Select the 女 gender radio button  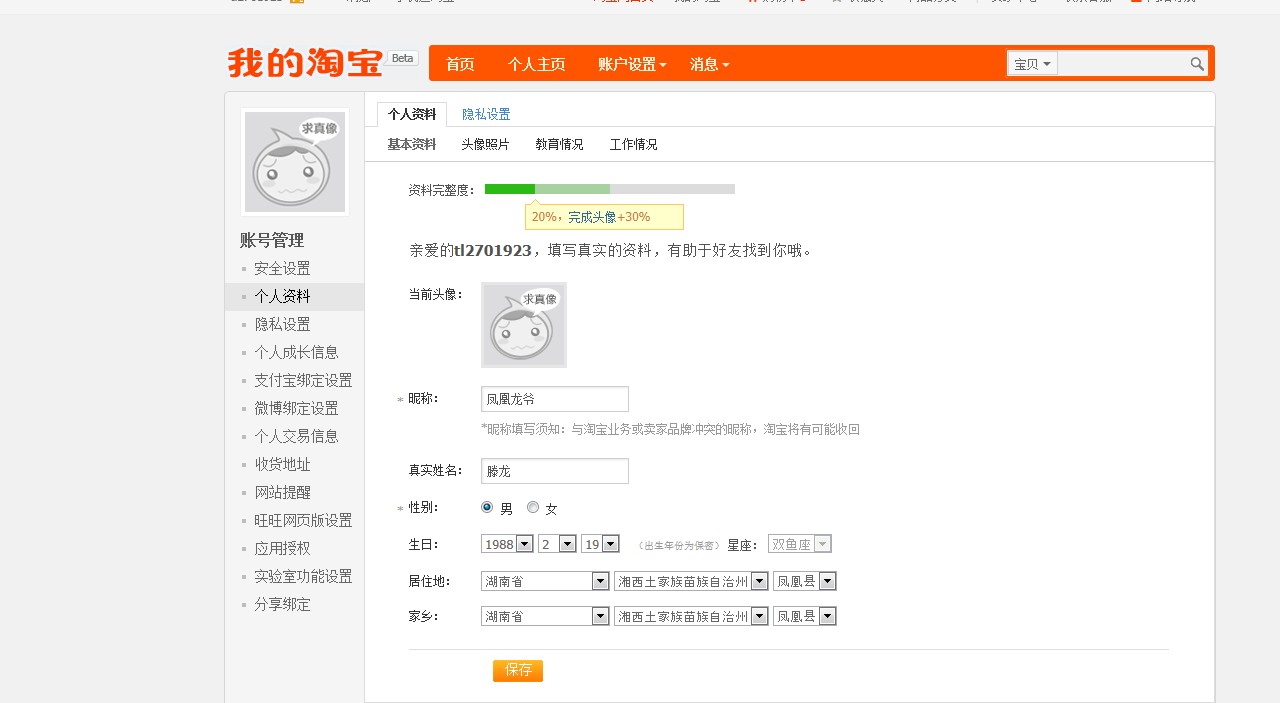(x=533, y=507)
